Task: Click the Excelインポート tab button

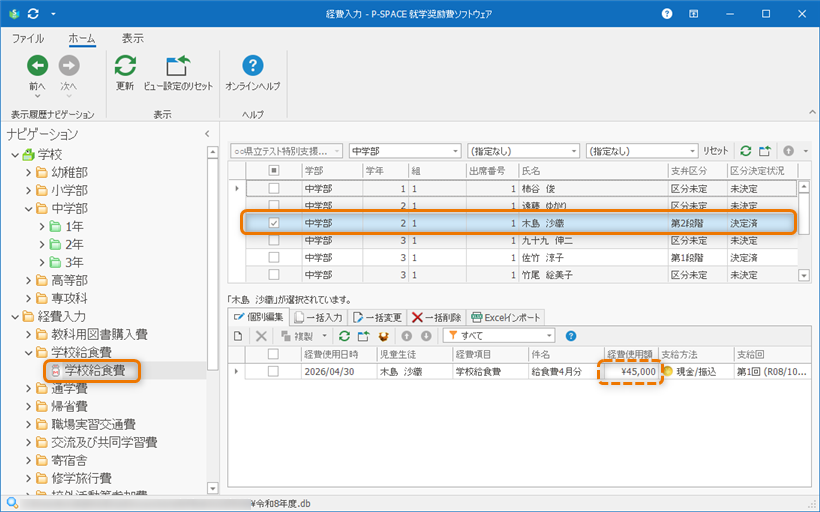Action: click(x=505, y=317)
